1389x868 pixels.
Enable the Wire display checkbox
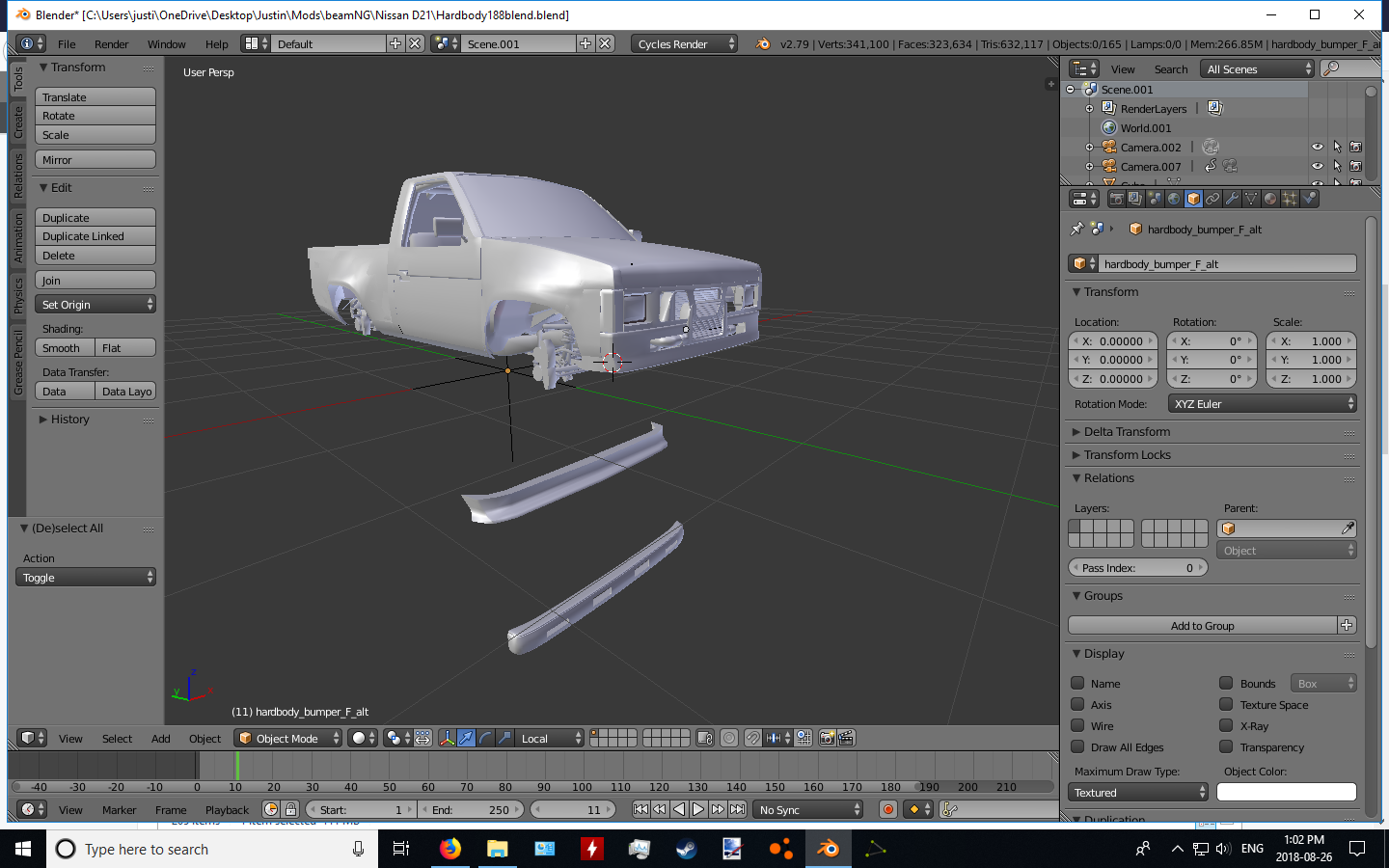click(x=1078, y=725)
